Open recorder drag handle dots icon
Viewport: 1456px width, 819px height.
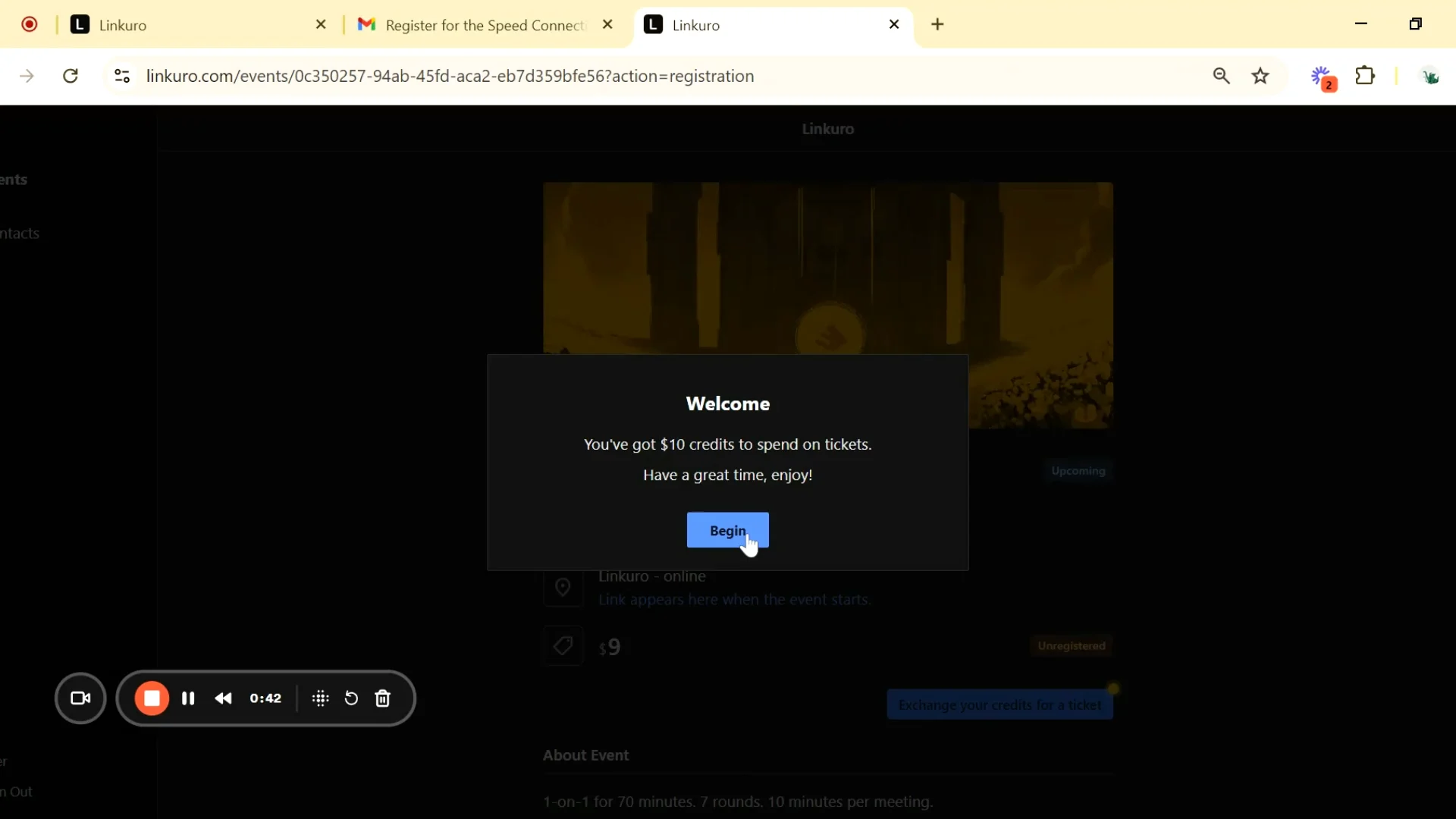pos(320,698)
